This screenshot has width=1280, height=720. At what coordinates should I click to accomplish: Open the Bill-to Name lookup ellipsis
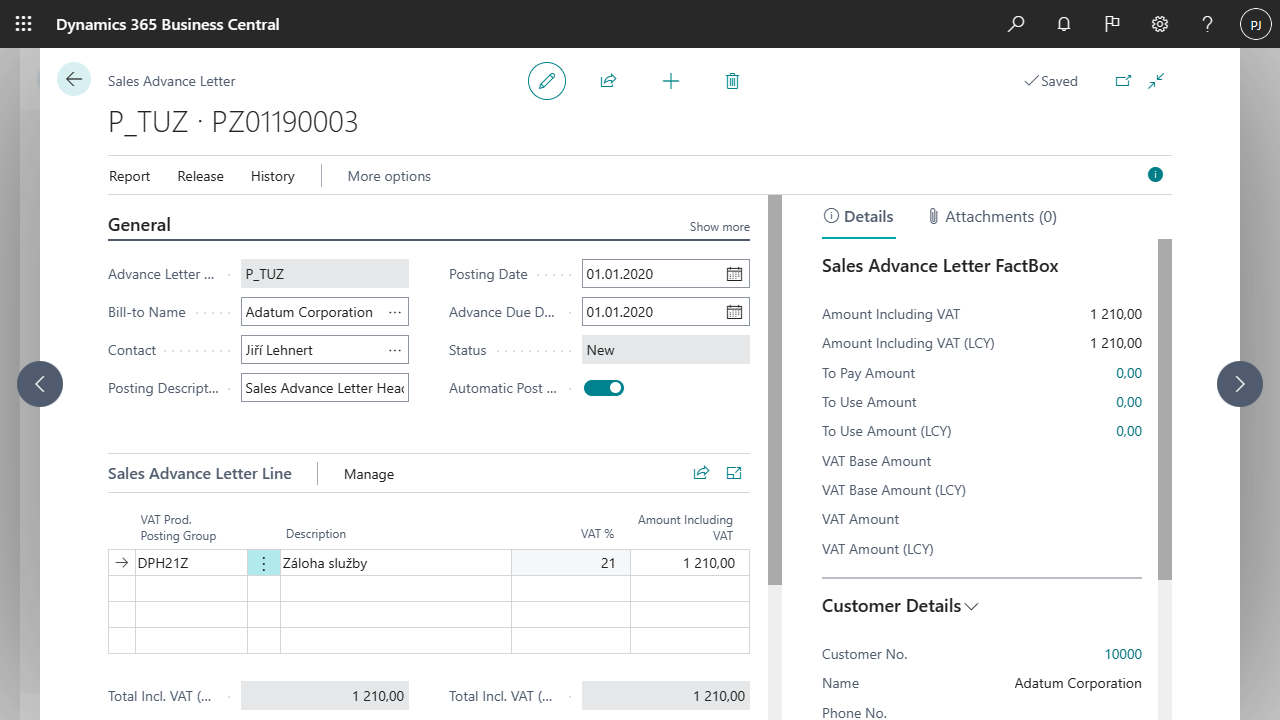[x=395, y=312]
